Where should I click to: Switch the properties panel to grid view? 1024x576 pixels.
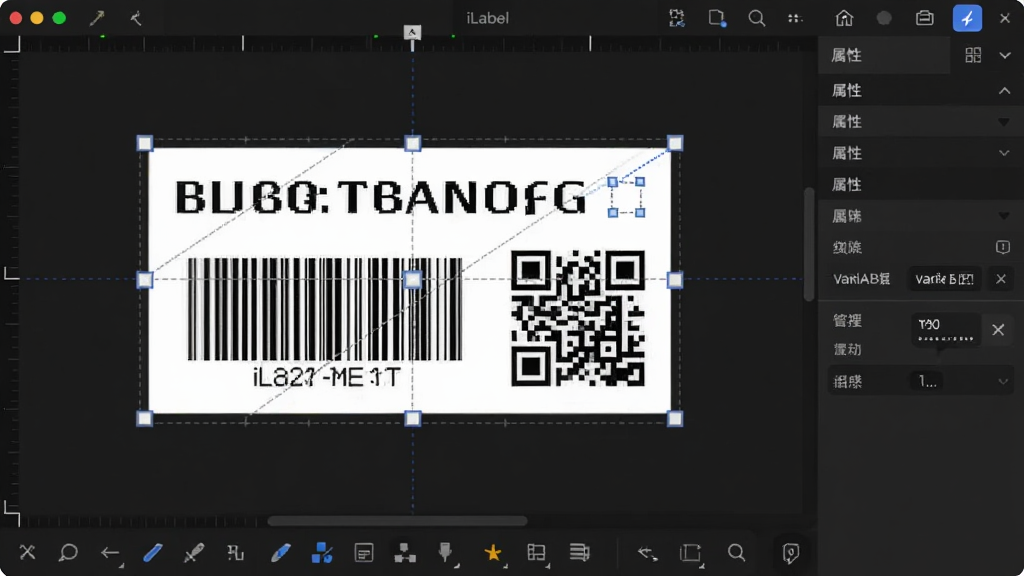click(x=973, y=56)
